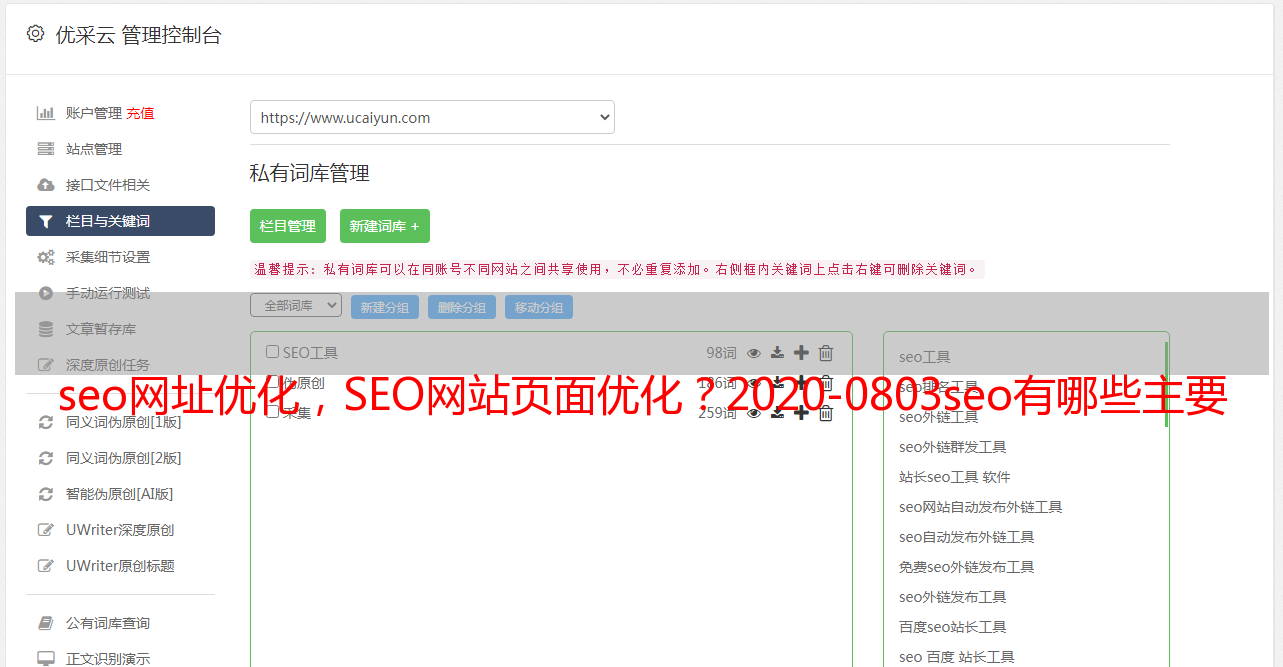The height and width of the screenshot is (667, 1283).
Task: Click the 移动分组 button
Action: tap(539, 307)
